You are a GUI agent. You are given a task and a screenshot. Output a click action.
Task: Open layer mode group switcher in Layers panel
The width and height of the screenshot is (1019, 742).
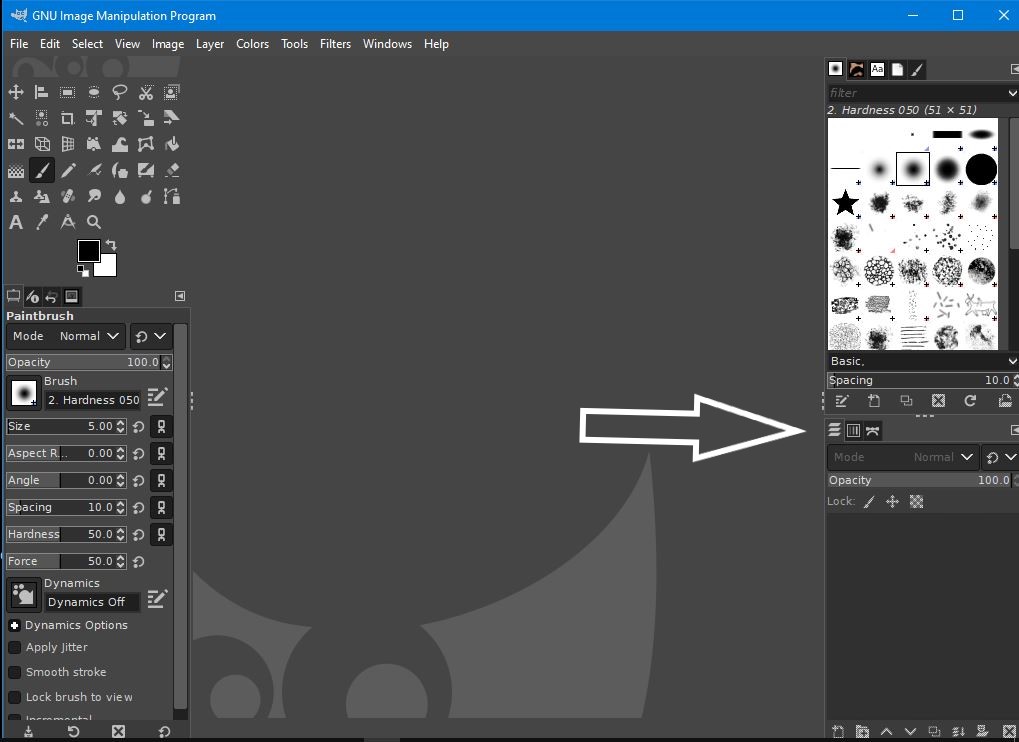1000,457
